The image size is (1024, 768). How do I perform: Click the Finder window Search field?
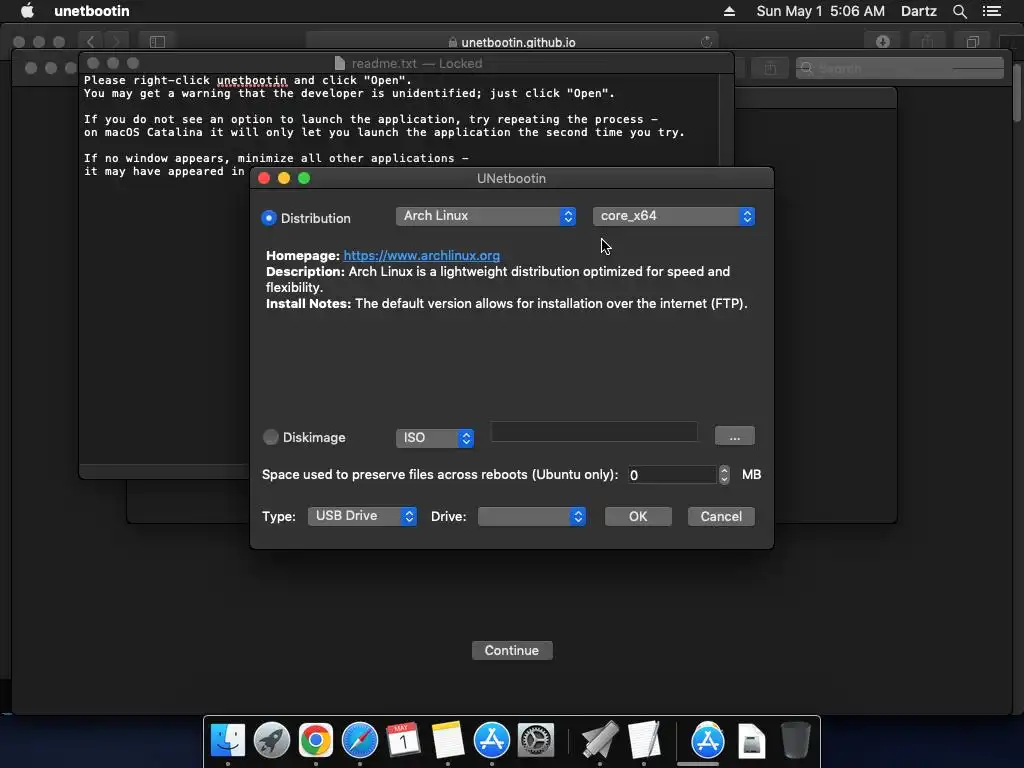pos(899,69)
